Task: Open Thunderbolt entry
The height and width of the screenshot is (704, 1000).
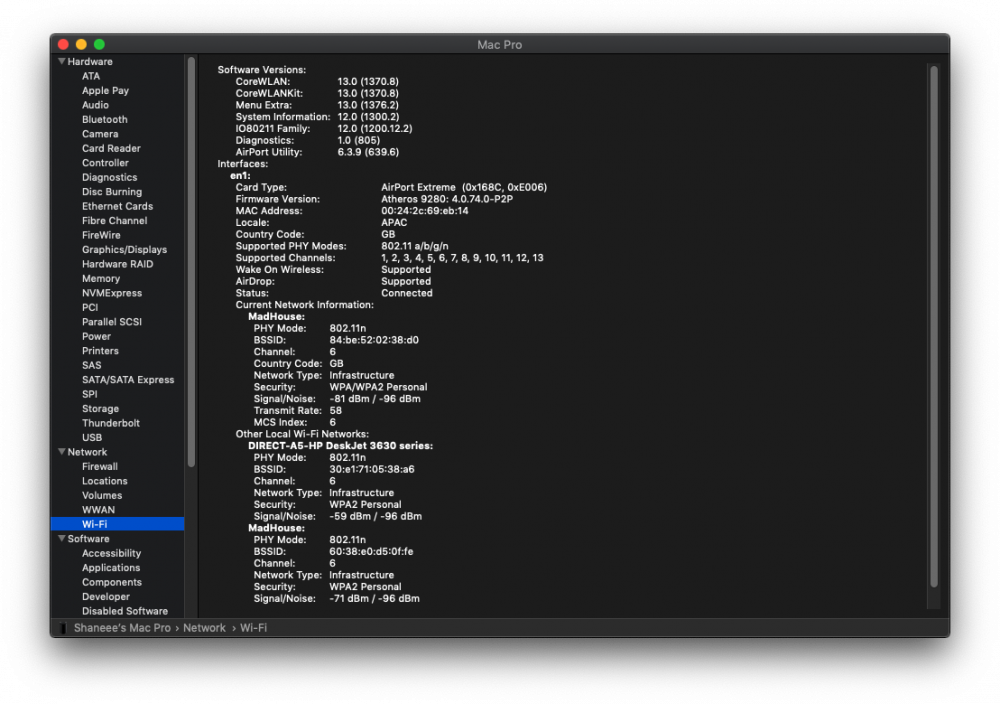Action: tap(110, 423)
